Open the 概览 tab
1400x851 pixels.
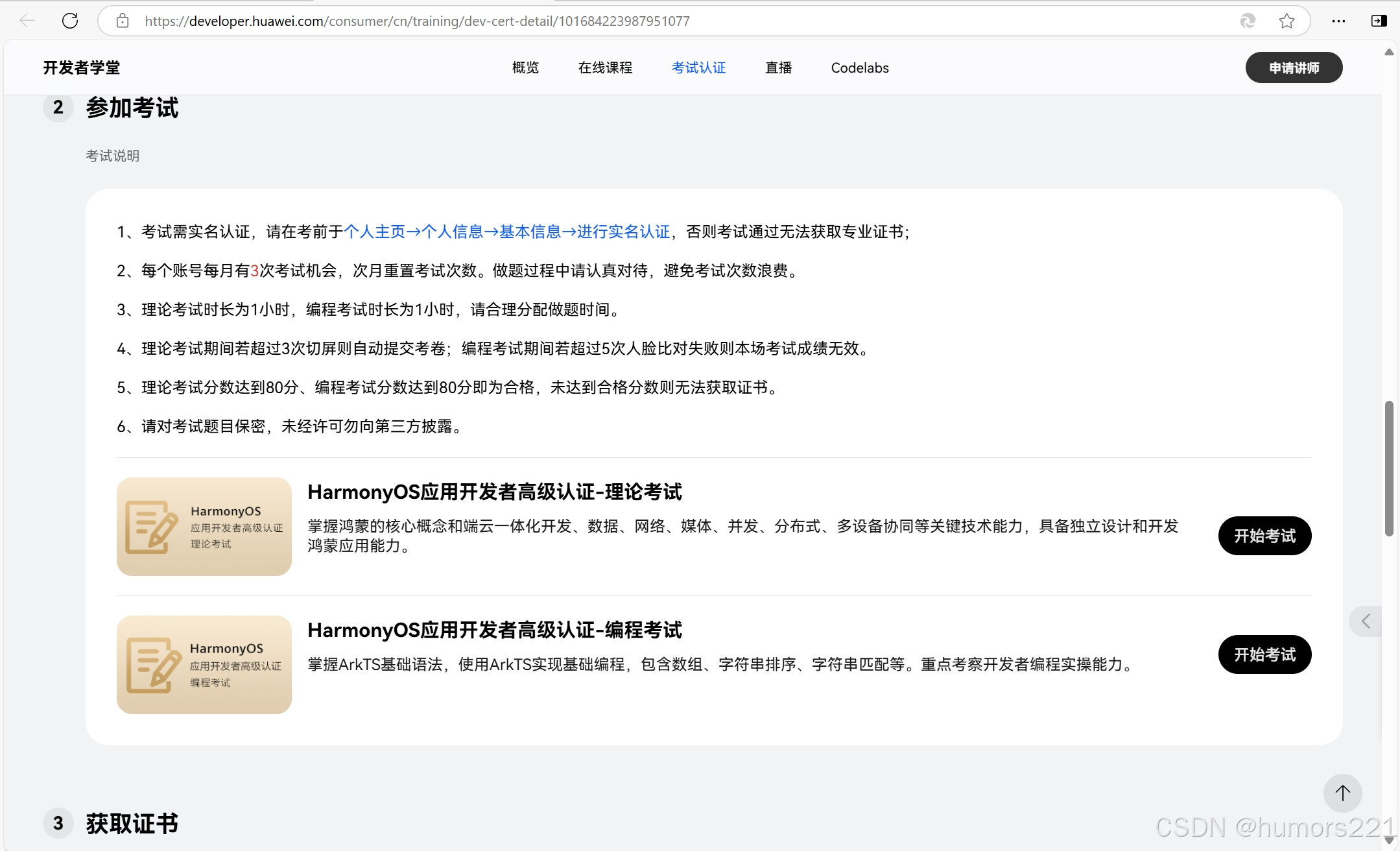click(525, 67)
